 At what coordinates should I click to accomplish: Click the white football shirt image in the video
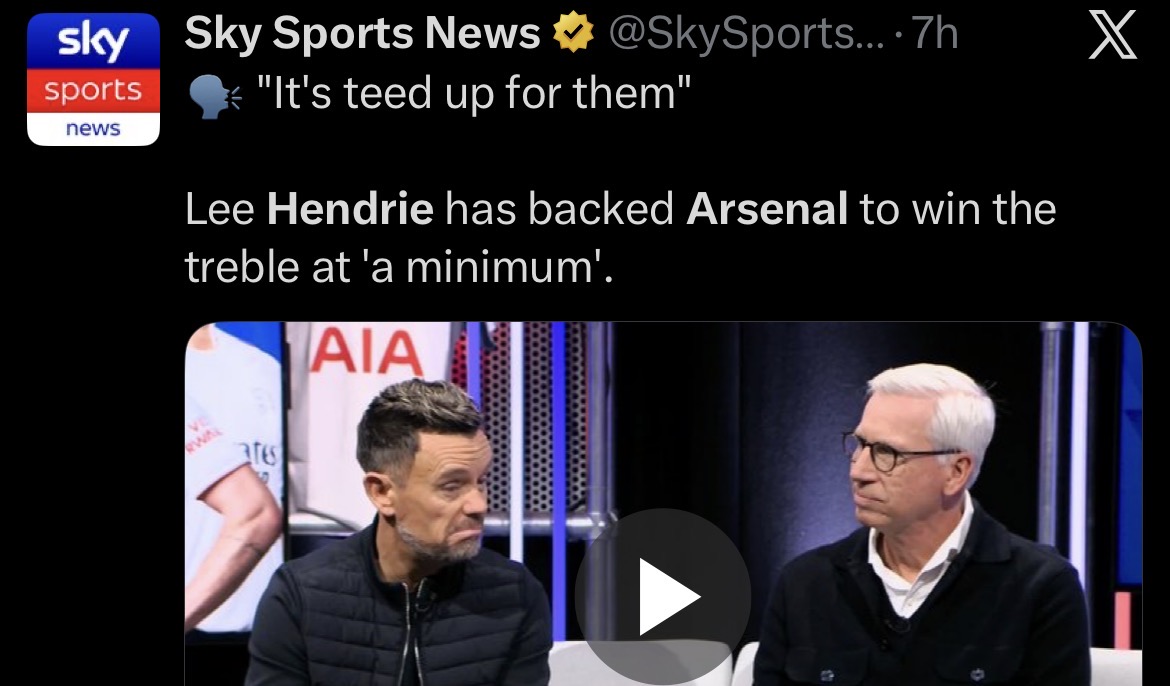(x=234, y=478)
